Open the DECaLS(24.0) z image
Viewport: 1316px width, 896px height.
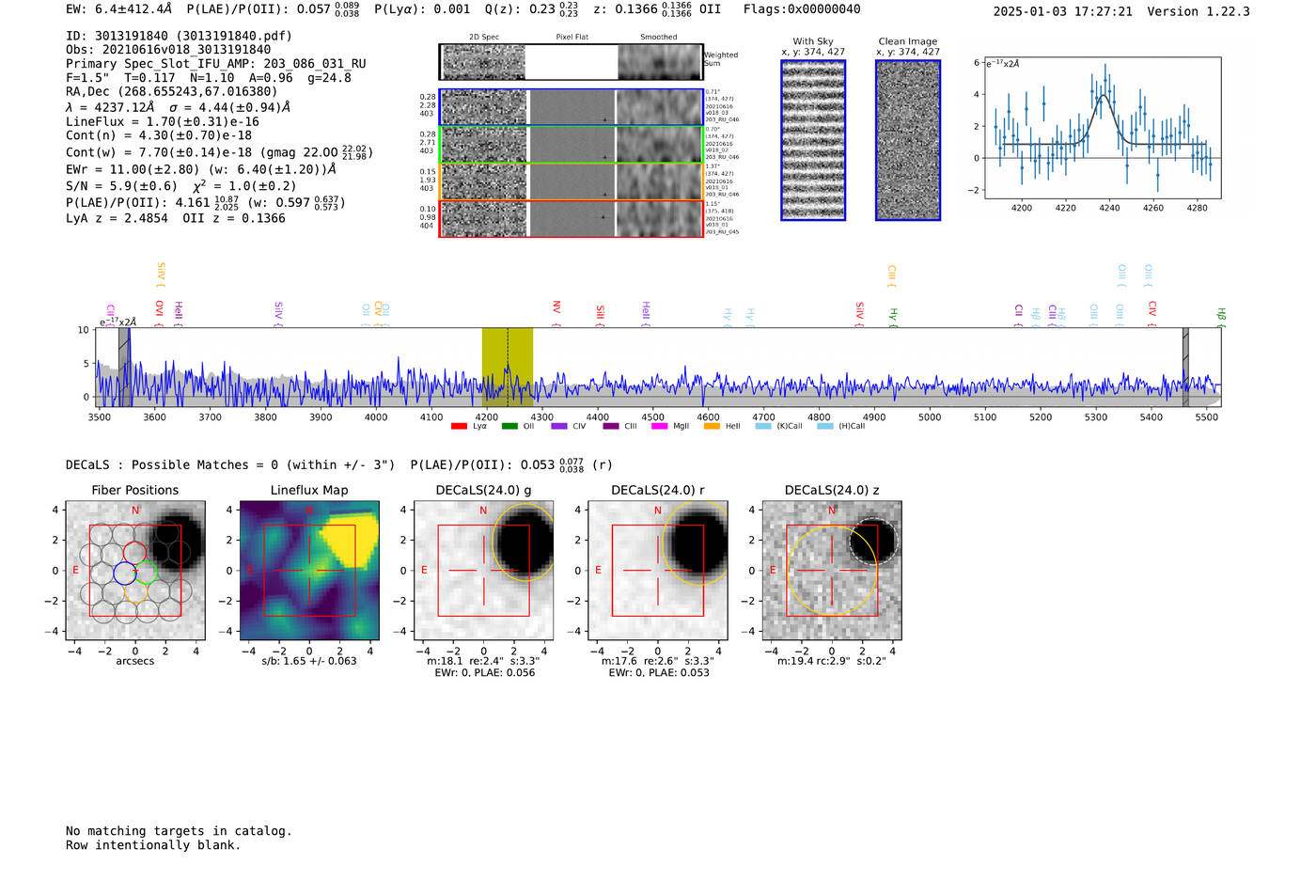click(x=832, y=571)
